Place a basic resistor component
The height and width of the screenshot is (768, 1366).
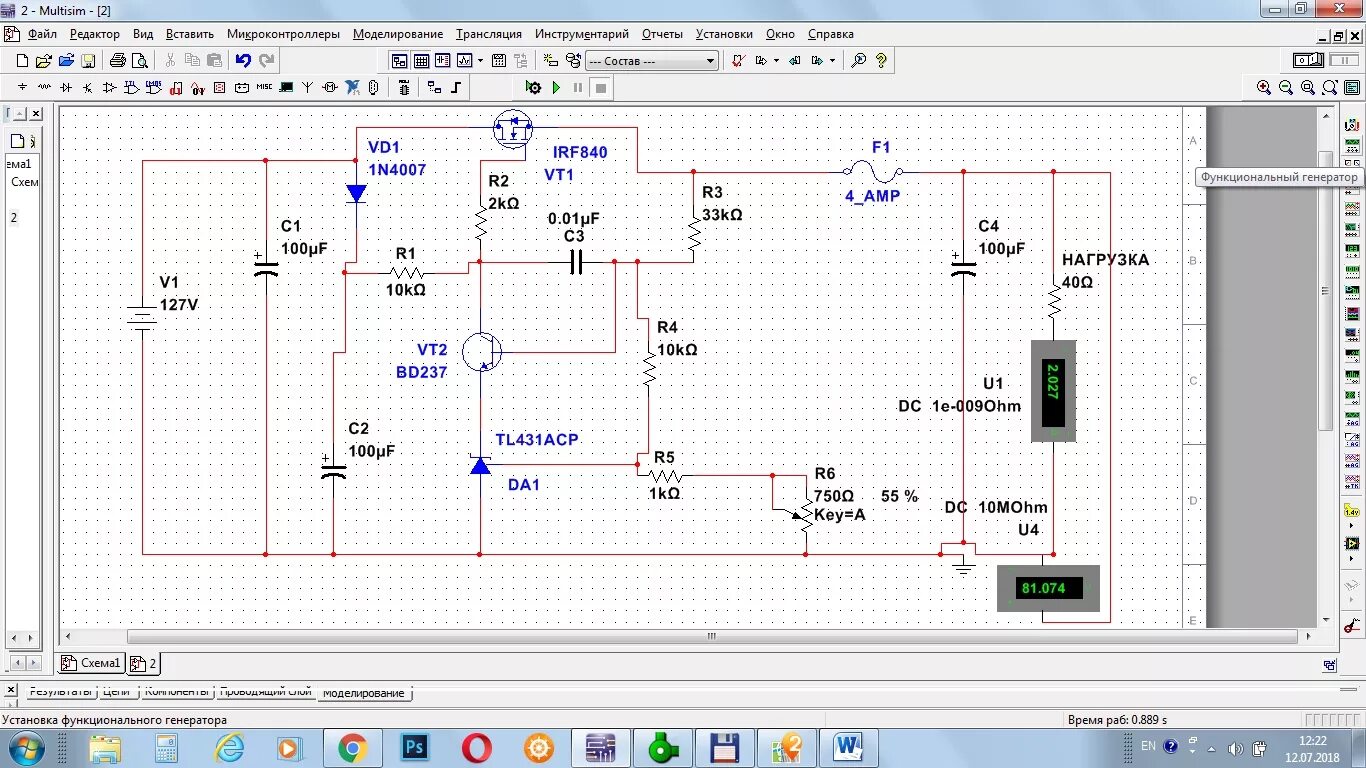[x=44, y=87]
